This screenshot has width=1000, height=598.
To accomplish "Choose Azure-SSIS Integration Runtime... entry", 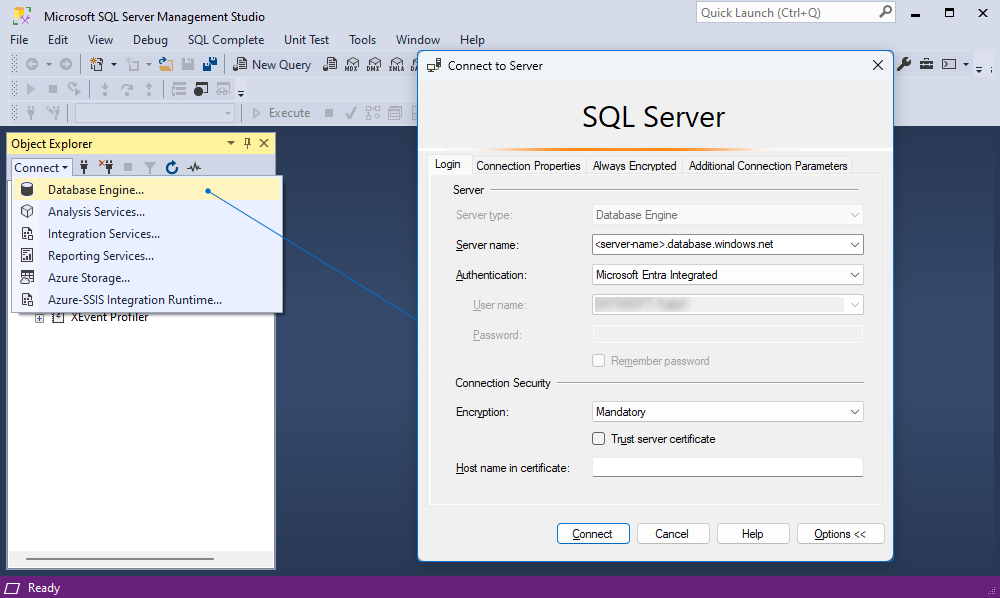I will tap(147, 300).
